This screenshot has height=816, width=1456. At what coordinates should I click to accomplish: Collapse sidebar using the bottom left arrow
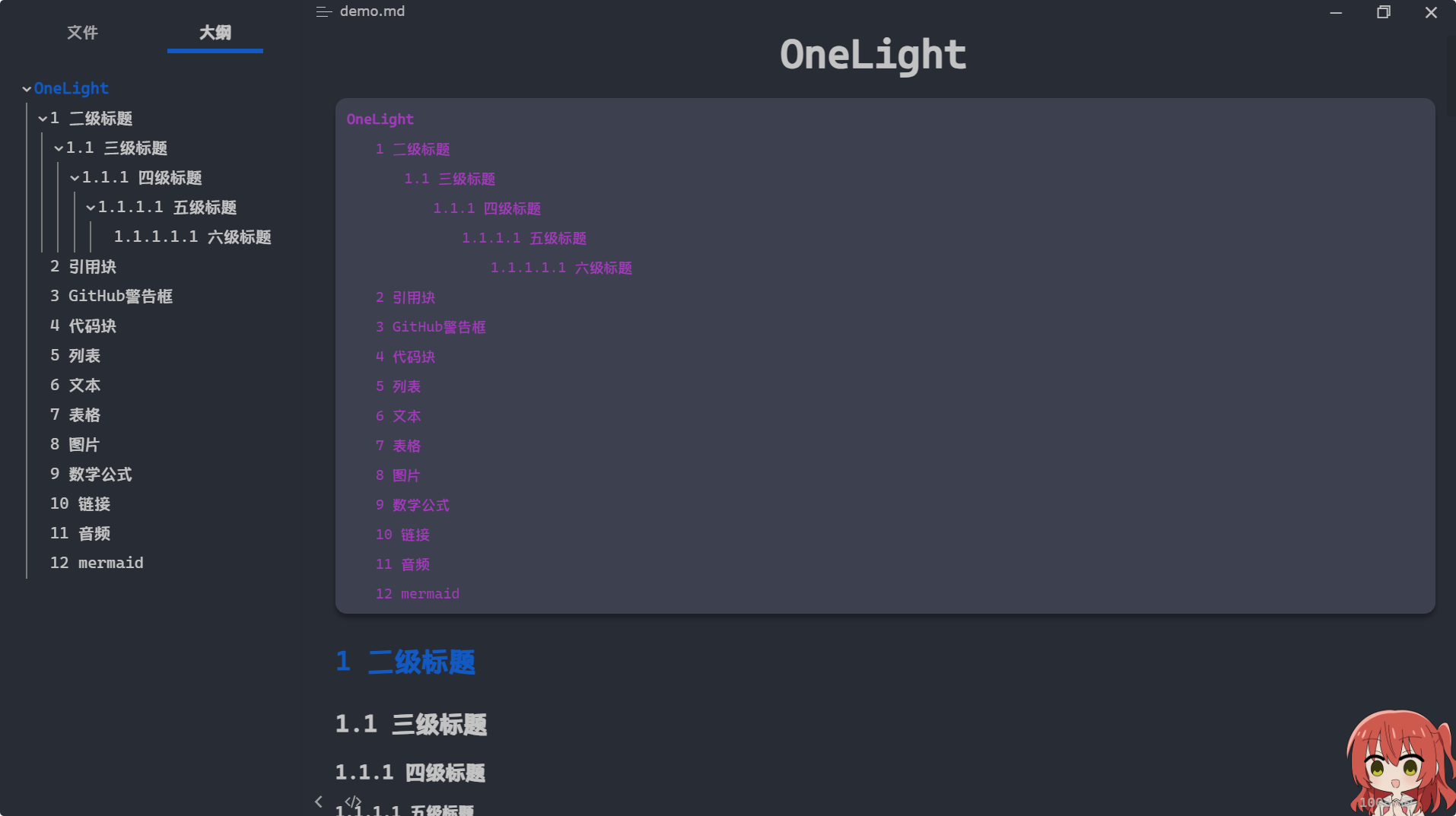point(319,802)
